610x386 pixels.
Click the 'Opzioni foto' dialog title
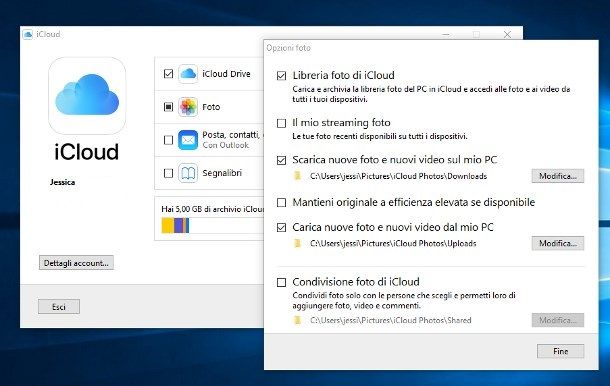coord(288,48)
